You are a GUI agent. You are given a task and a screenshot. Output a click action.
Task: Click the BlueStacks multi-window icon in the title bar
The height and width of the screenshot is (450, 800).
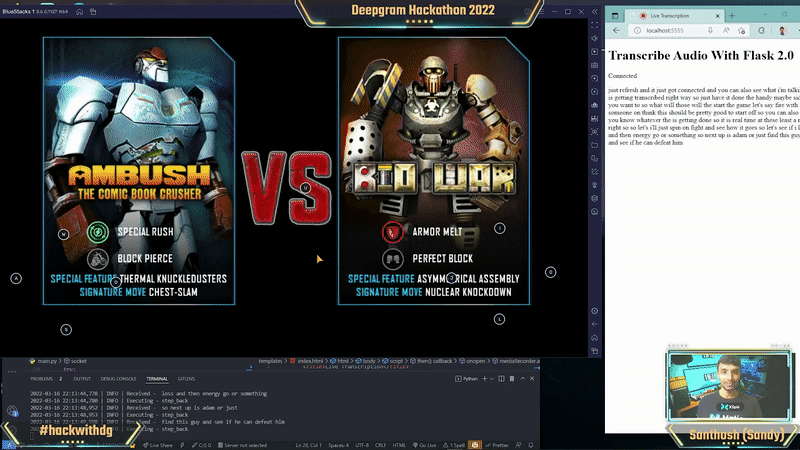point(93,12)
